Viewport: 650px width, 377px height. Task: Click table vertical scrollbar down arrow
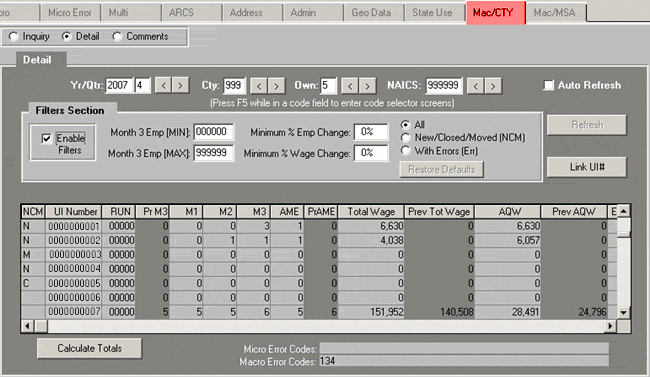[623, 313]
